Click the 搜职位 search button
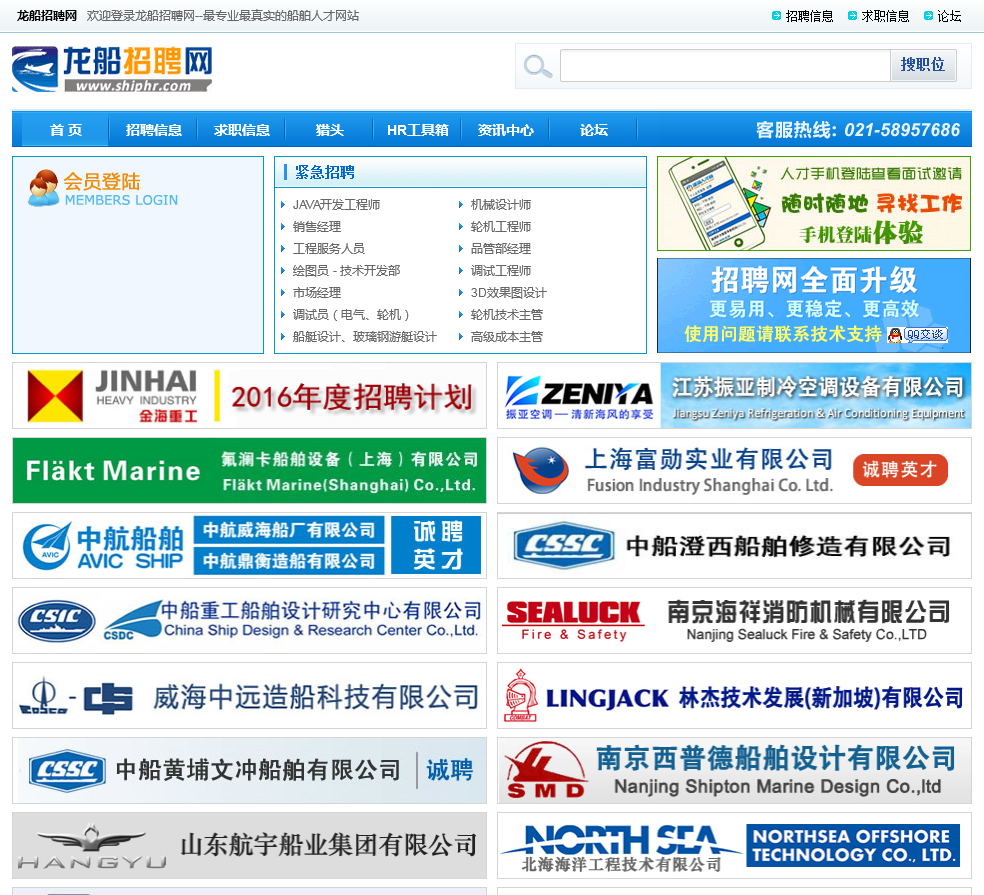 [x=922, y=65]
